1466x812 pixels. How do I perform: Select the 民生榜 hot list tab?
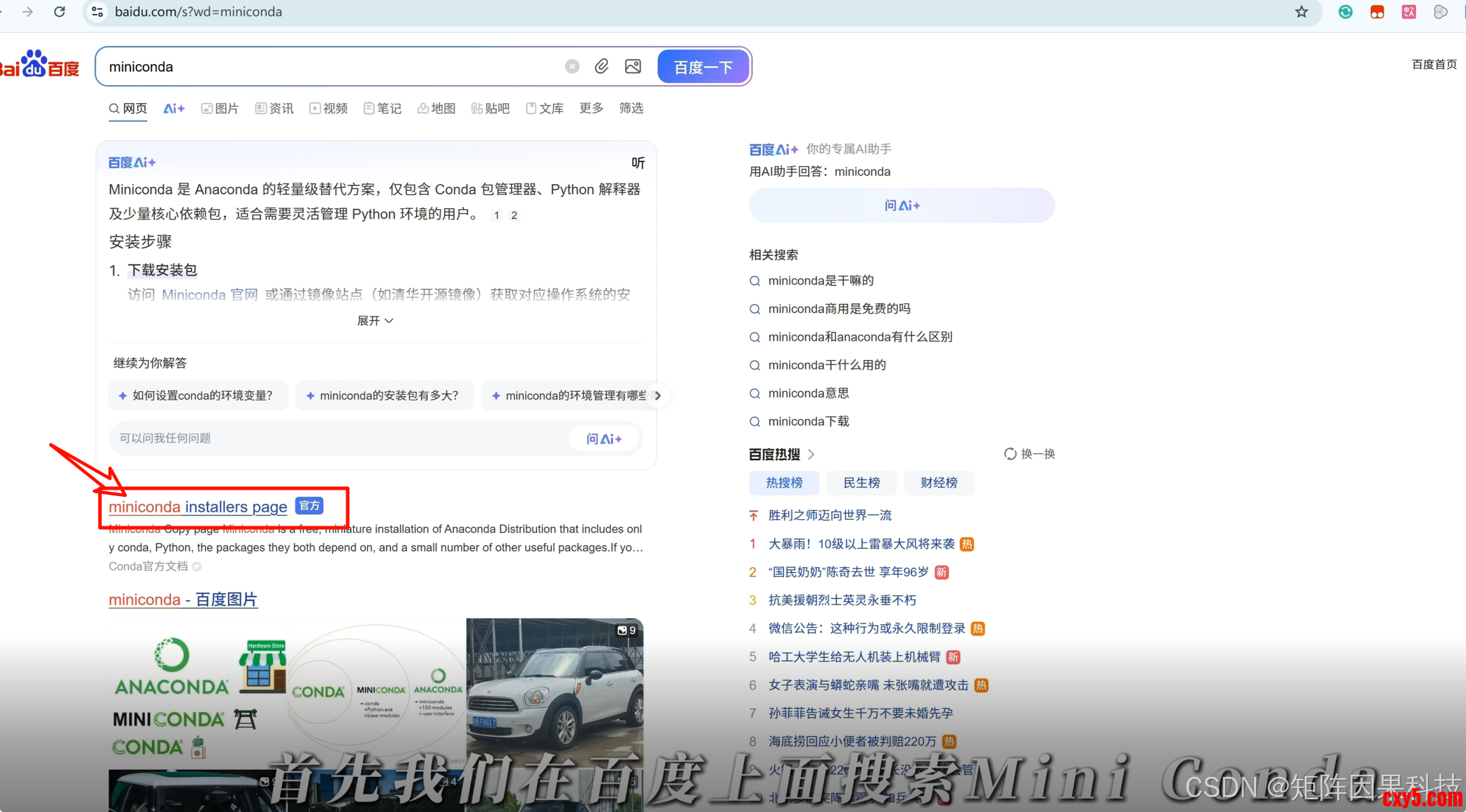[861, 483]
